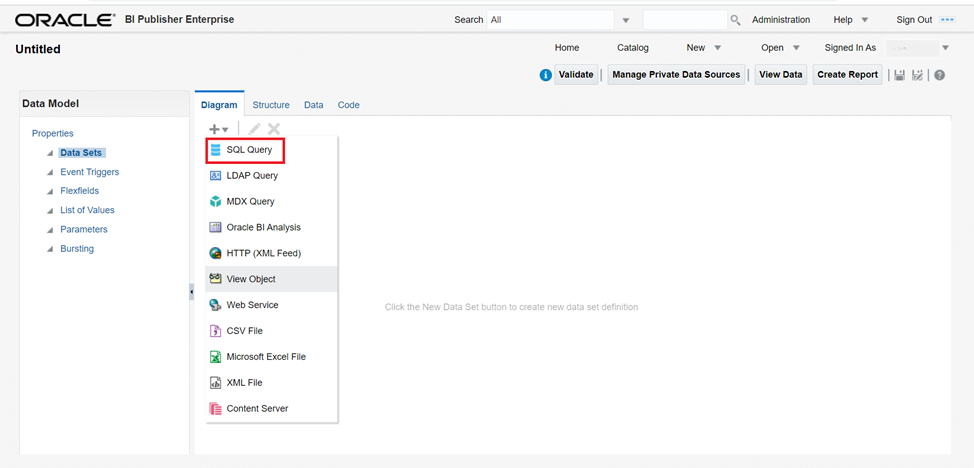This screenshot has width=974, height=468.
Task: Select Event Triggers in the tree
Action: (x=89, y=172)
